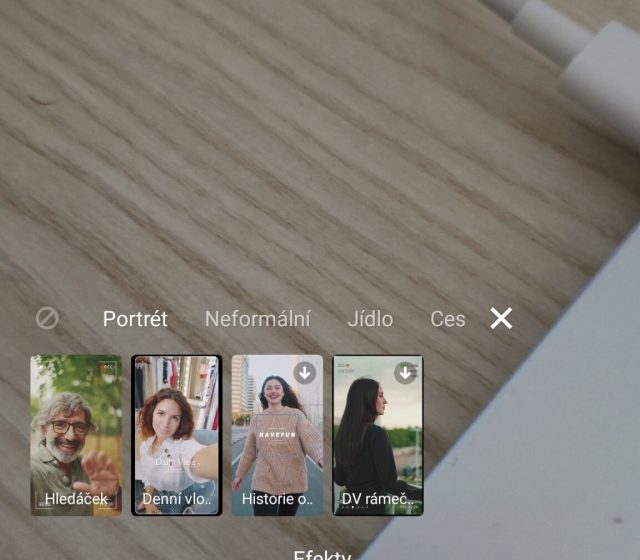The width and height of the screenshot is (640, 560).
Task: Click the "Historie o.." caption text
Action: (277, 498)
